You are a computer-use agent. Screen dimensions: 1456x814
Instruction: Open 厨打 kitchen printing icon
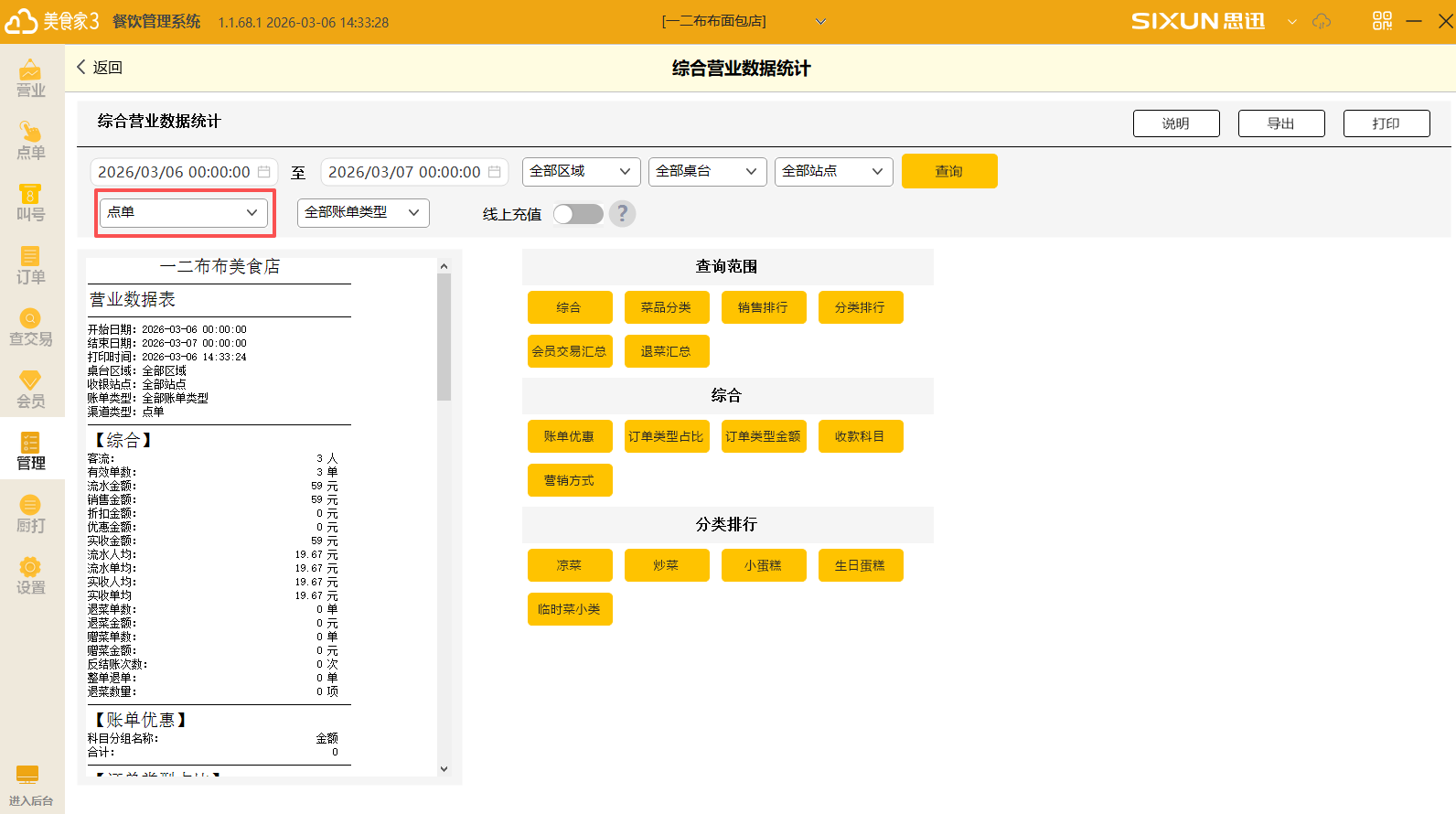pyautogui.click(x=30, y=513)
